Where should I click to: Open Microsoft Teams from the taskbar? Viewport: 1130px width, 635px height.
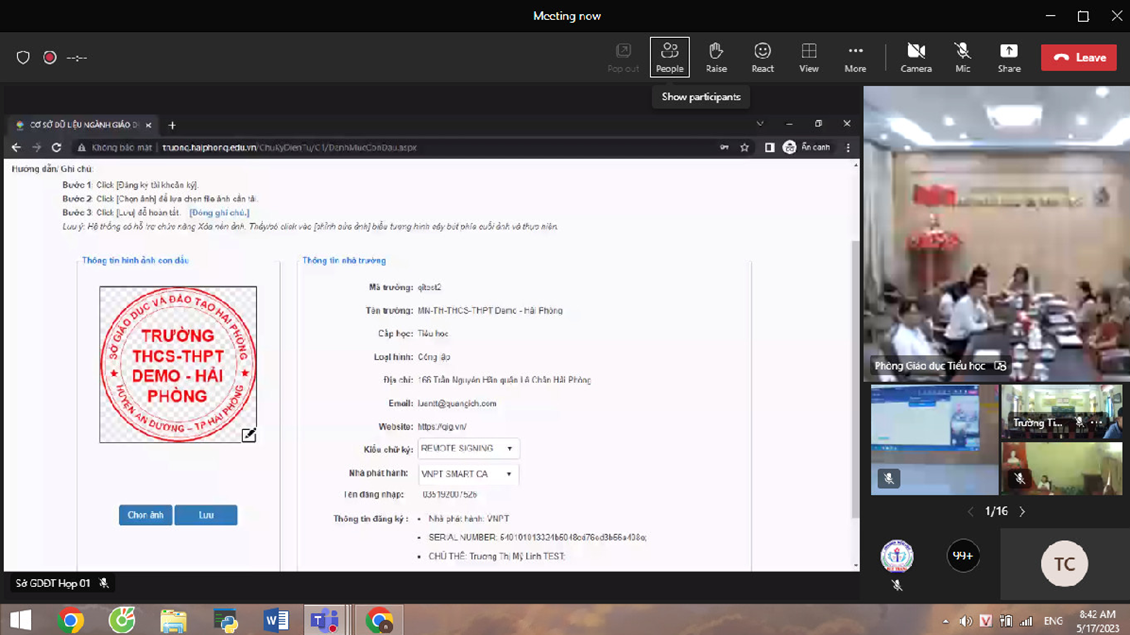click(x=324, y=620)
